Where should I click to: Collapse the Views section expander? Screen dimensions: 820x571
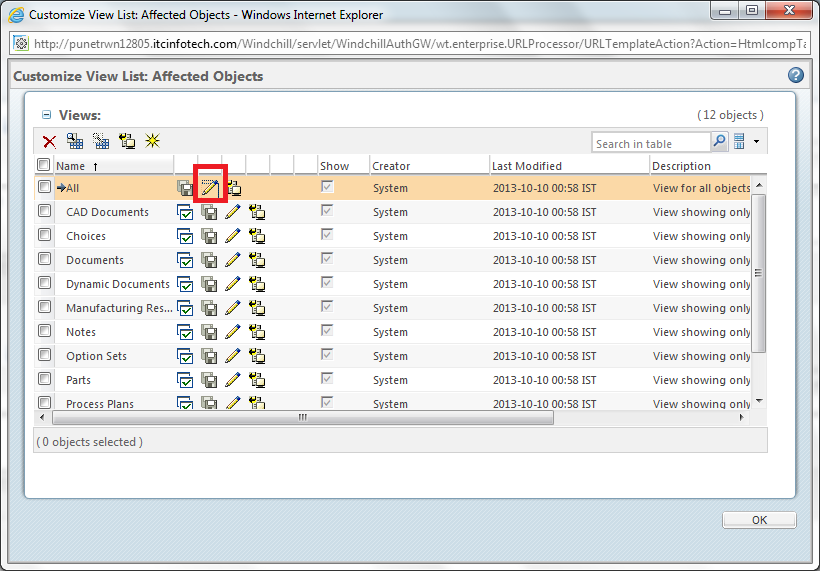pyautogui.click(x=47, y=115)
